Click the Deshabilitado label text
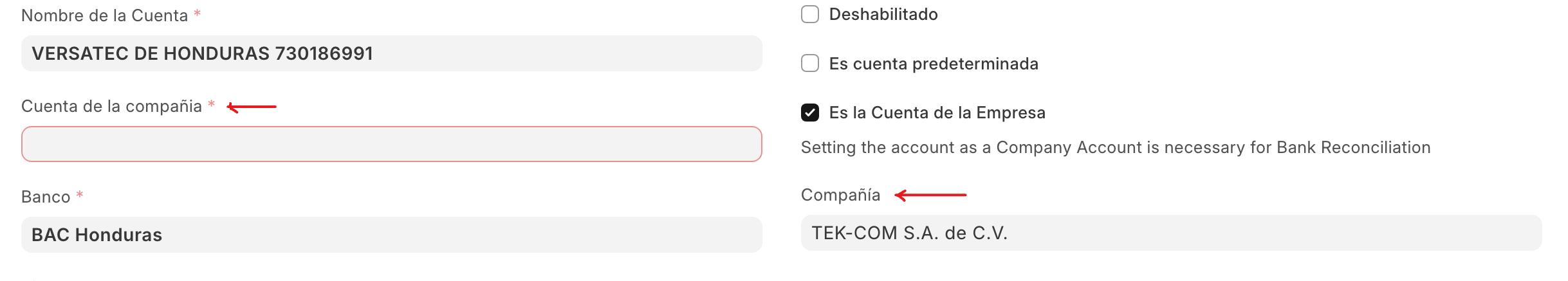Viewport: 1568px width, 281px height. pyautogui.click(x=883, y=14)
